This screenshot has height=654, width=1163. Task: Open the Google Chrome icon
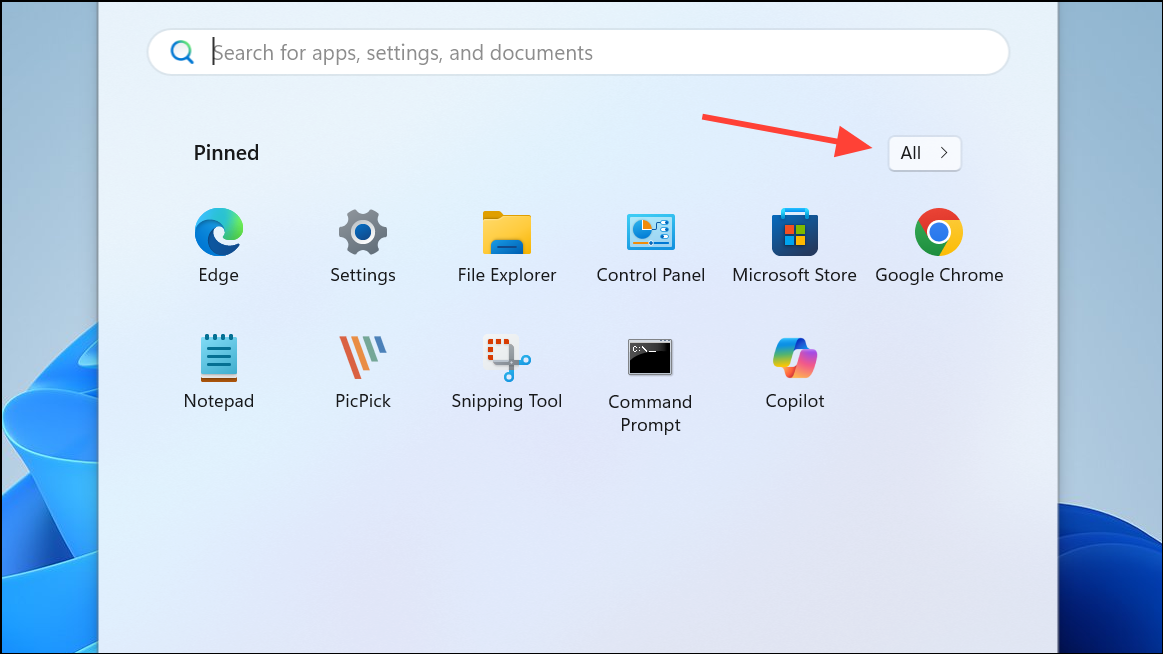(x=939, y=232)
